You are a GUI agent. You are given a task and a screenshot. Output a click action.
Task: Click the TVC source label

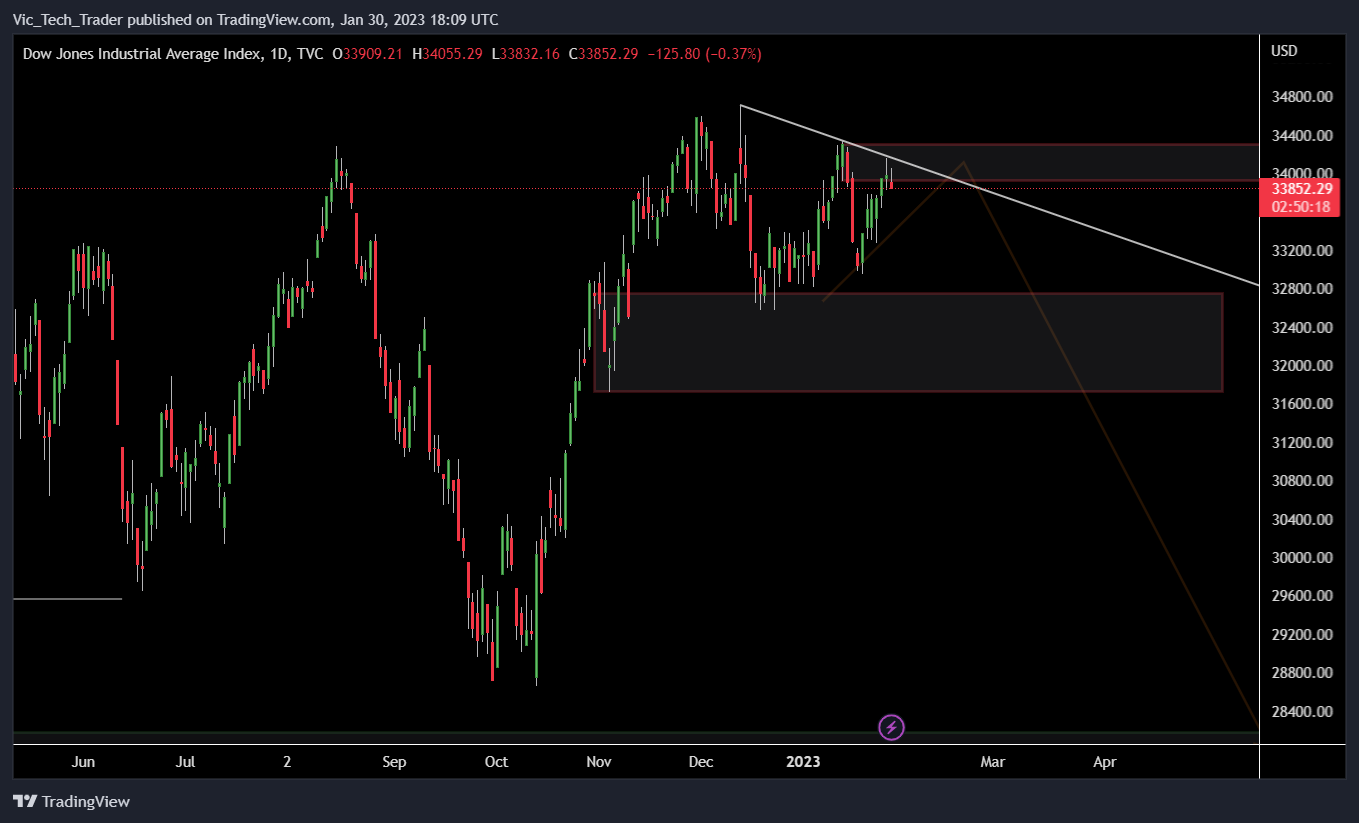point(309,54)
